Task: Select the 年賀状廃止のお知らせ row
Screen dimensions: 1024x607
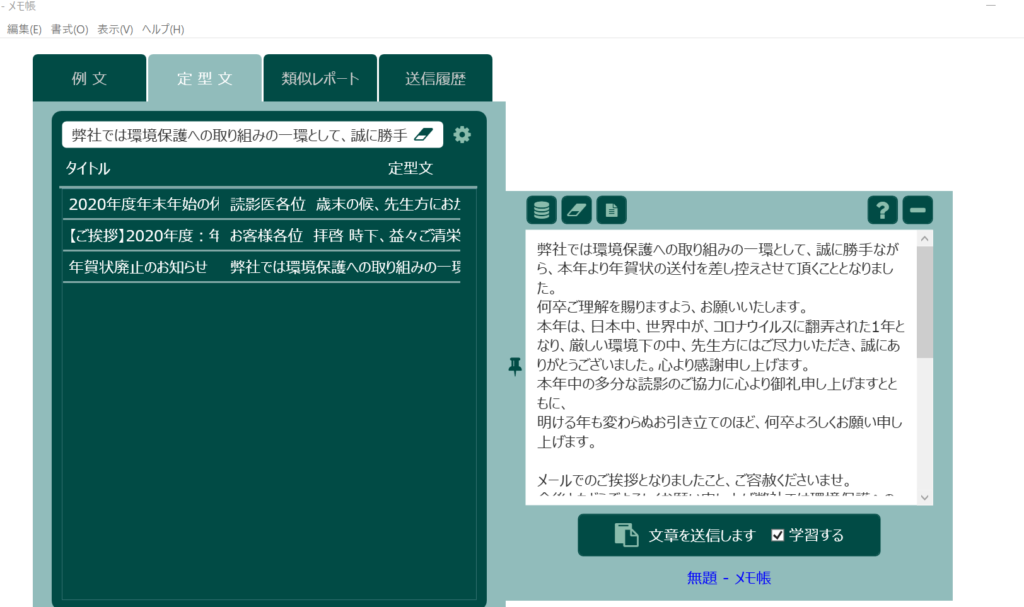Action: (262, 267)
